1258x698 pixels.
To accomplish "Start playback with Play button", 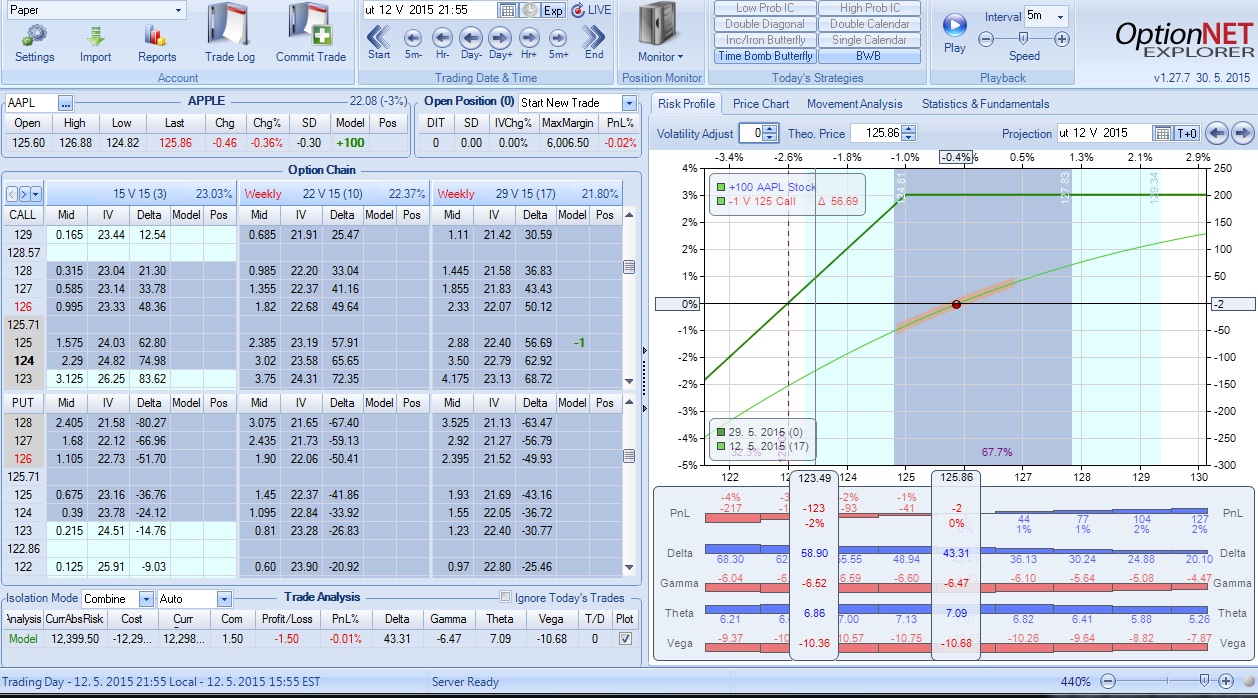I will (x=955, y=26).
